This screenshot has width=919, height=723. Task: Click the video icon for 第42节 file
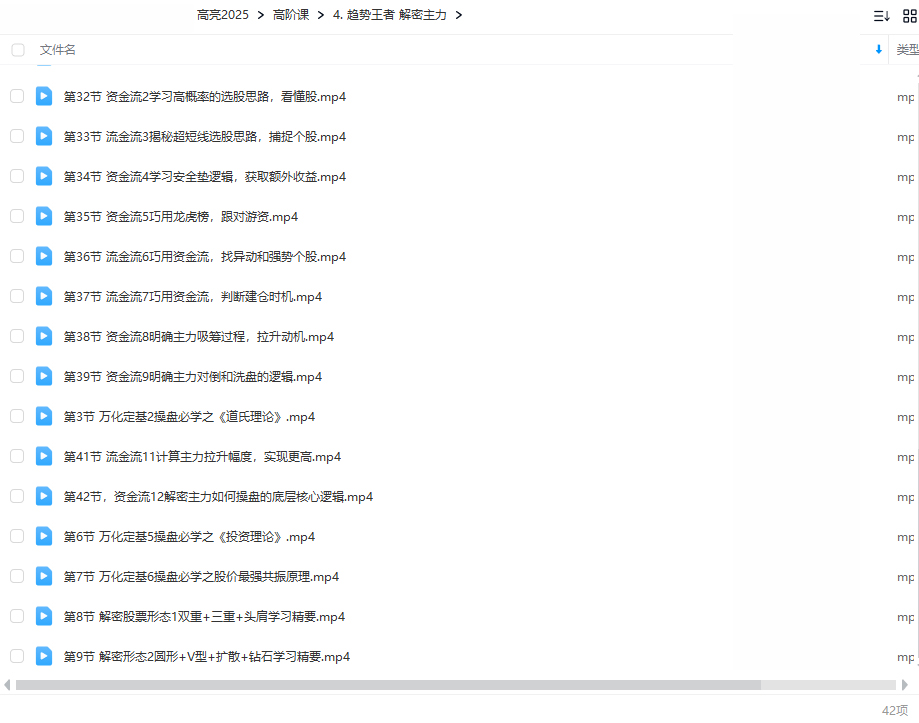[x=44, y=496]
